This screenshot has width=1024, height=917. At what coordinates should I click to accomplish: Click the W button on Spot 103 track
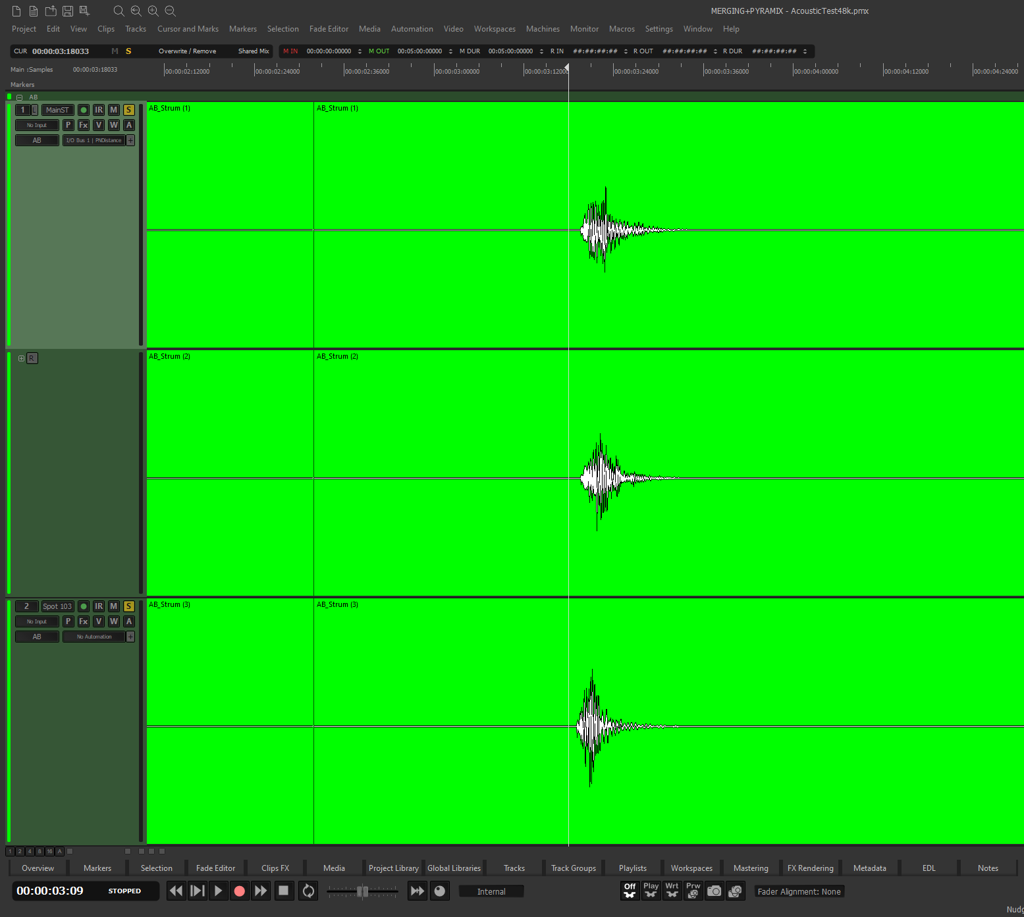pos(114,621)
